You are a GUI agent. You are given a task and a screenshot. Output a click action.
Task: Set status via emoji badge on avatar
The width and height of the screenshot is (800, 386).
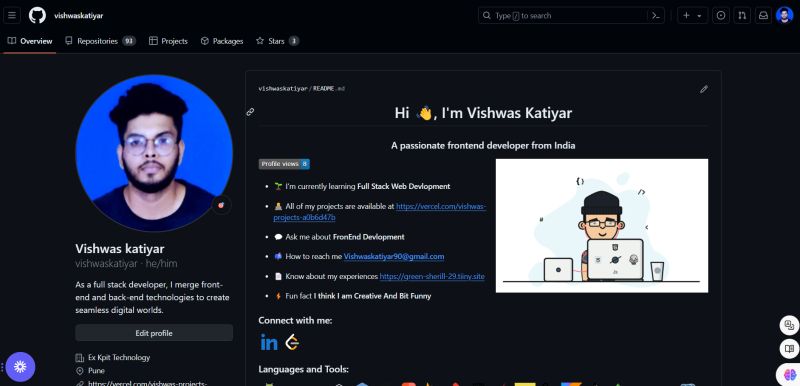[221, 205]
